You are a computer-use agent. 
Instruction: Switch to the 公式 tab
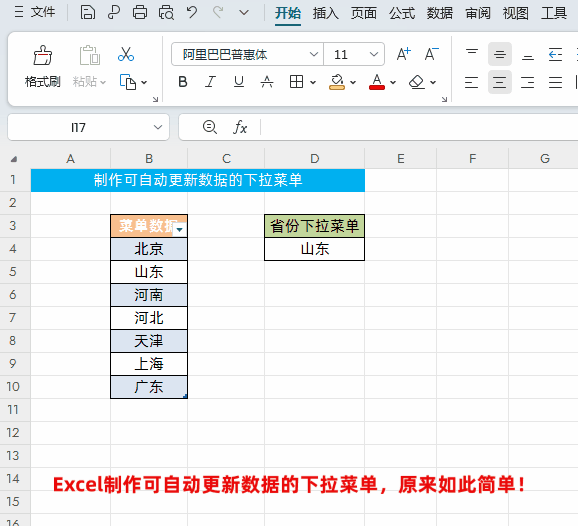tap(402, 13)
